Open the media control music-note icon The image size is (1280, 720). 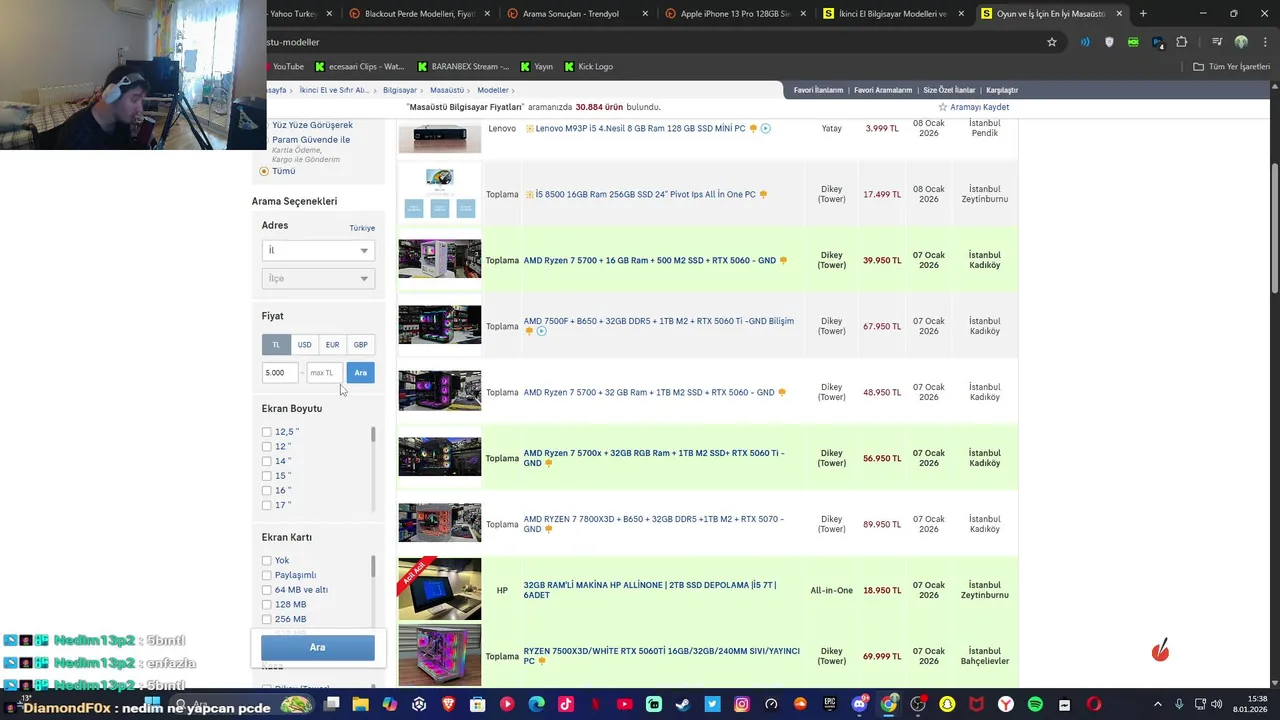click(1217, 42)
